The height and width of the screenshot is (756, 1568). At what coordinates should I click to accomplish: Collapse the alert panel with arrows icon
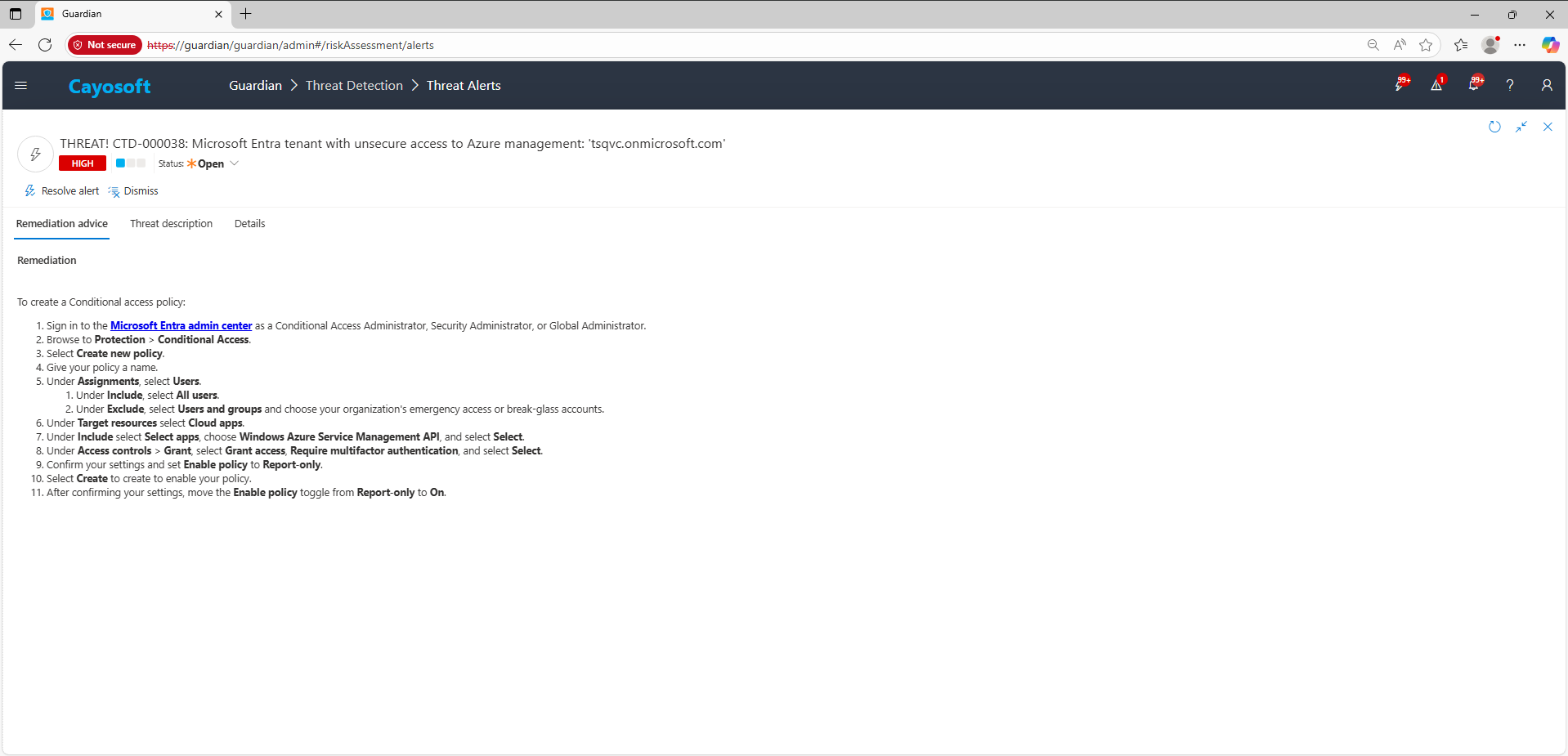click(1521, 127)
